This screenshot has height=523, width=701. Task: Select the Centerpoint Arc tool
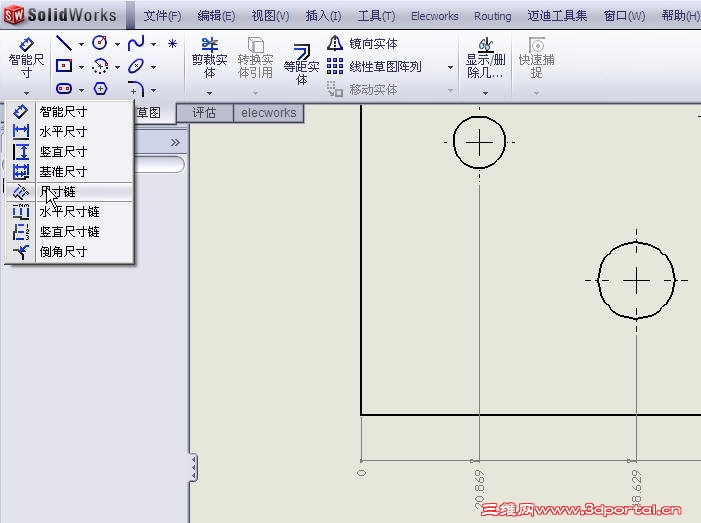pyautogui.click(x=100, y=67)
